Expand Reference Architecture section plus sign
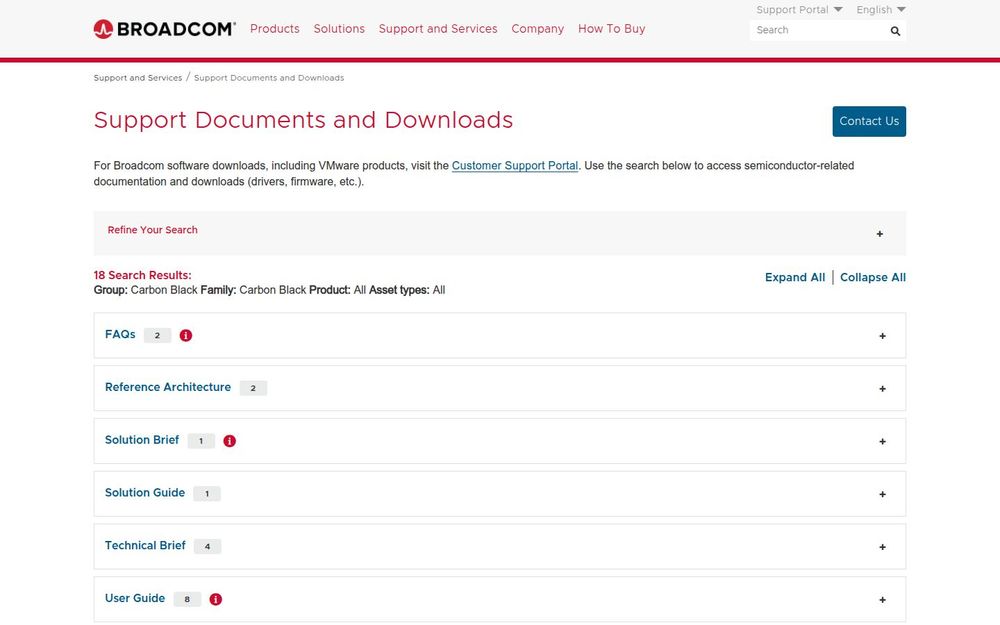Screen dimensions: 1000x625 click(883, 389)
